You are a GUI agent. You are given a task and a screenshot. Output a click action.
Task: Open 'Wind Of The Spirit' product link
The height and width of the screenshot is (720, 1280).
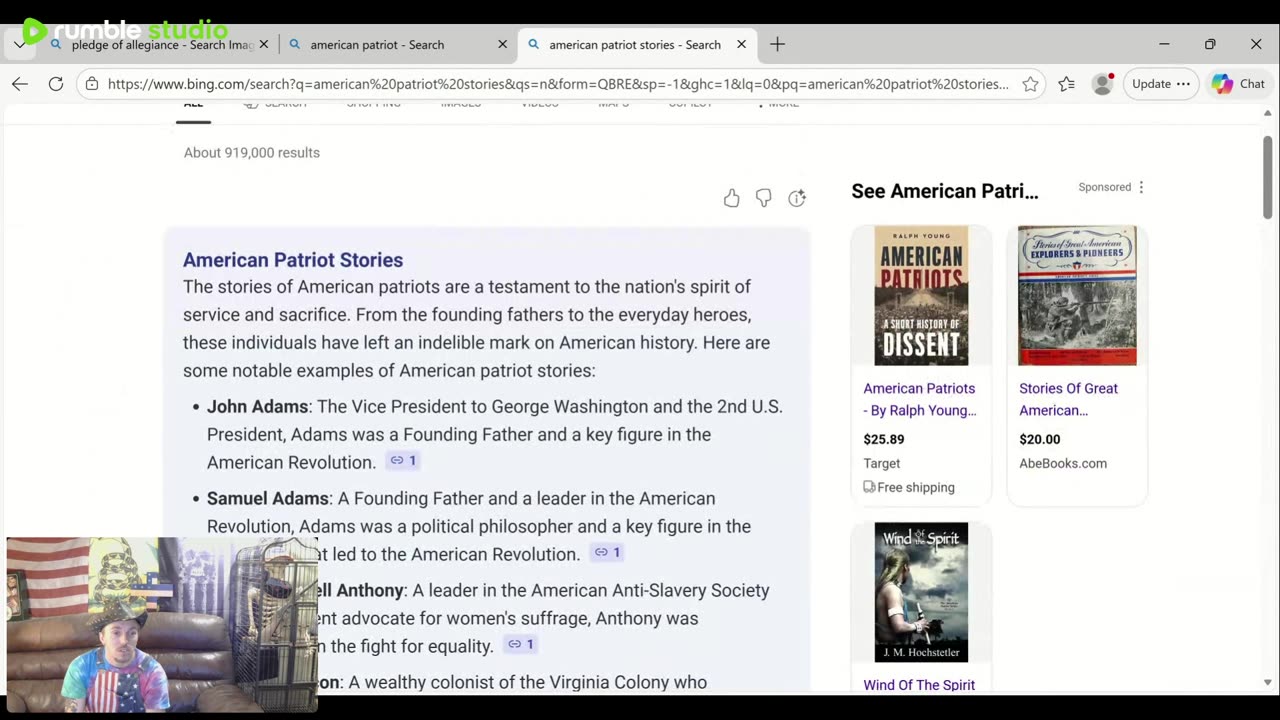pos(919,685)
